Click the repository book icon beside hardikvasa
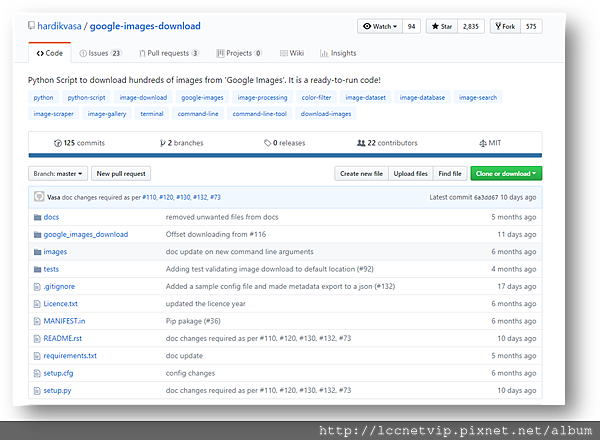This screenshot has width=600, height=440. coord(31,26)
